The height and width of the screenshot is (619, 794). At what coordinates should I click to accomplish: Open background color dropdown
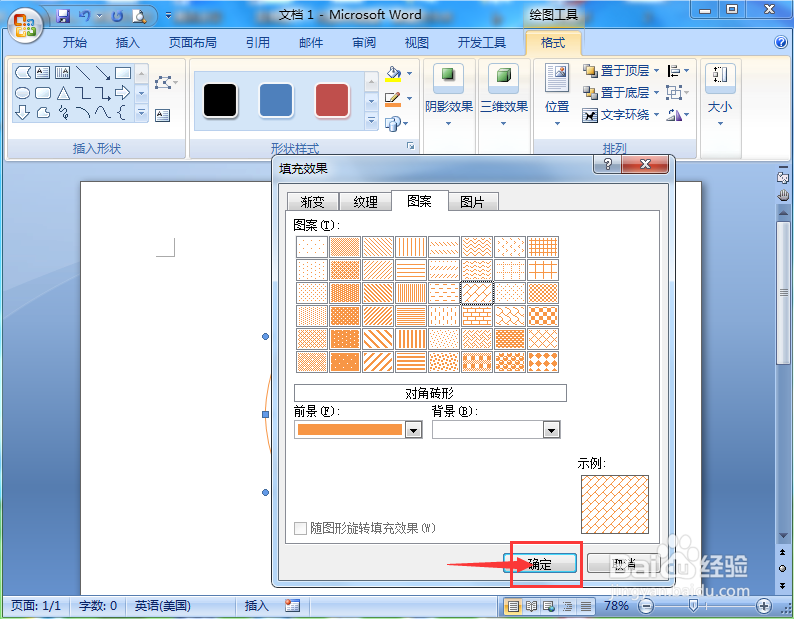pos(551,430)
